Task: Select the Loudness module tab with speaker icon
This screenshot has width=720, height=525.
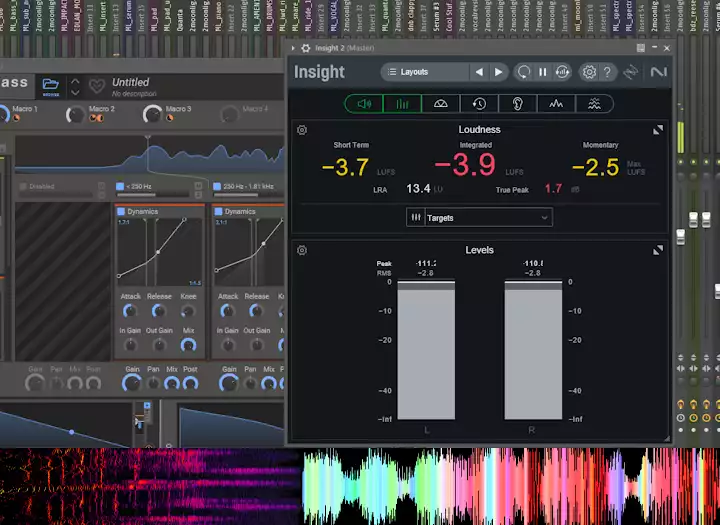Action: [364, 104]
